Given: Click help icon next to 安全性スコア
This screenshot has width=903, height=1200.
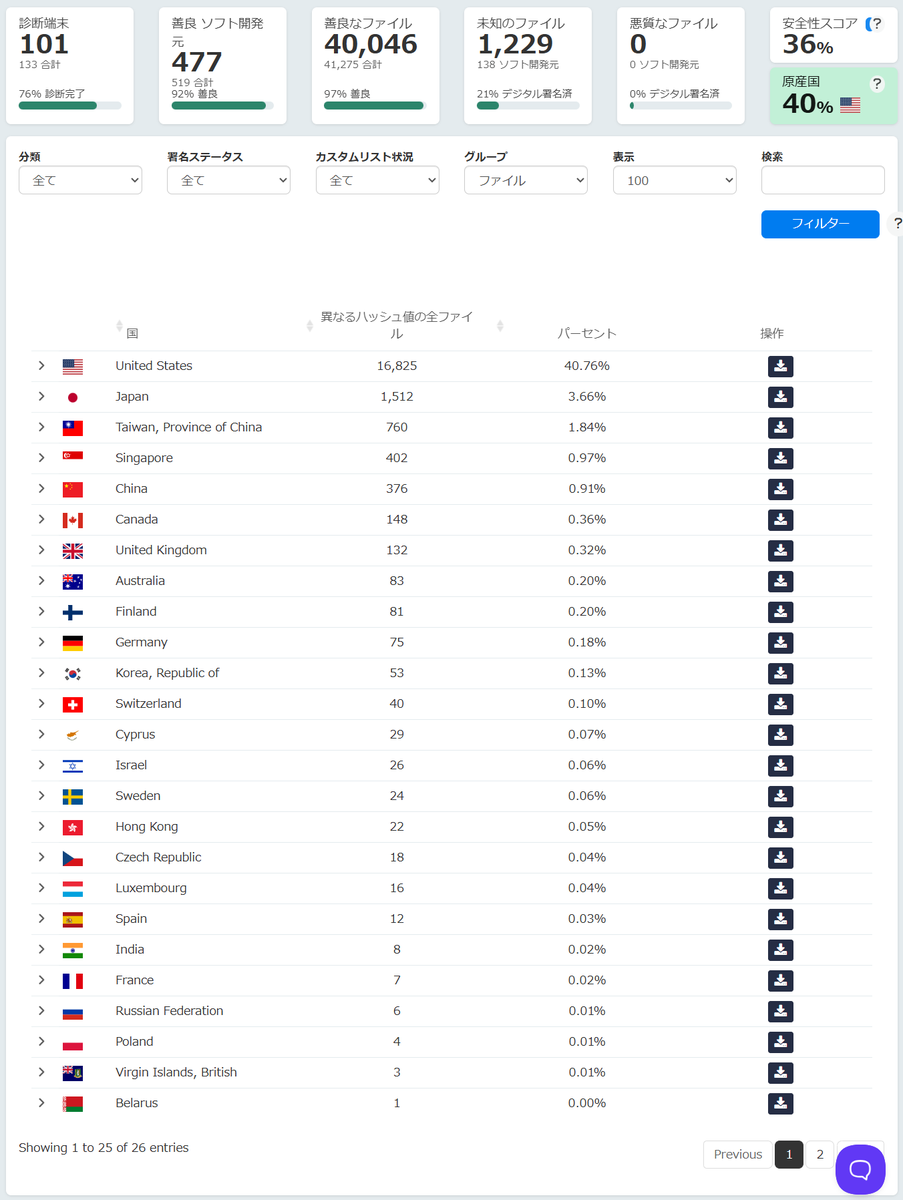Looking at the screenshot, I should (x=876, y=24).
